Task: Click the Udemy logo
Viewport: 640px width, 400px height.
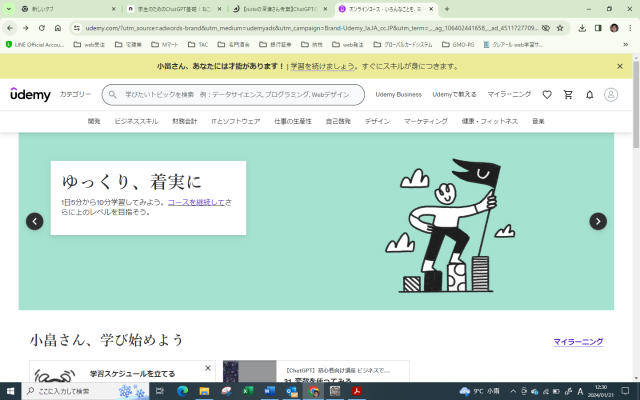Action: tap(30, 95)
